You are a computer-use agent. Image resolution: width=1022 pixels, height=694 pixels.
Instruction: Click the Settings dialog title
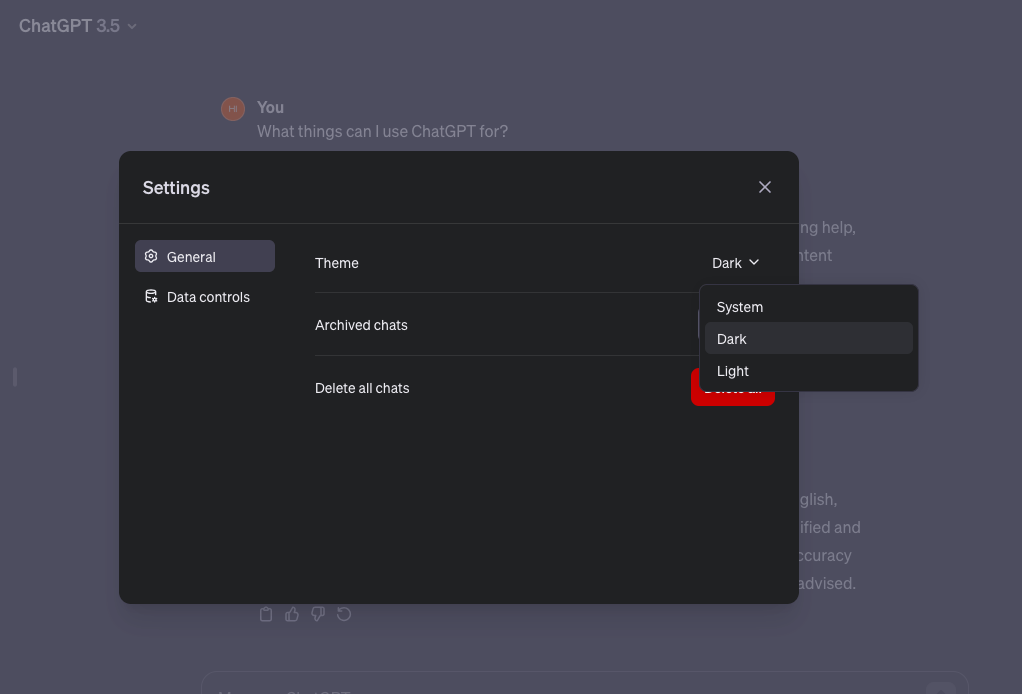(176, 188)
